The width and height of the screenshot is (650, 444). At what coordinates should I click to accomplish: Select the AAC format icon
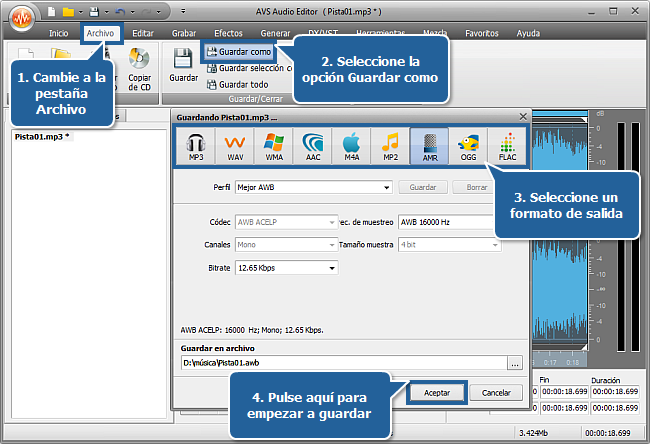[x=313, y=146]
